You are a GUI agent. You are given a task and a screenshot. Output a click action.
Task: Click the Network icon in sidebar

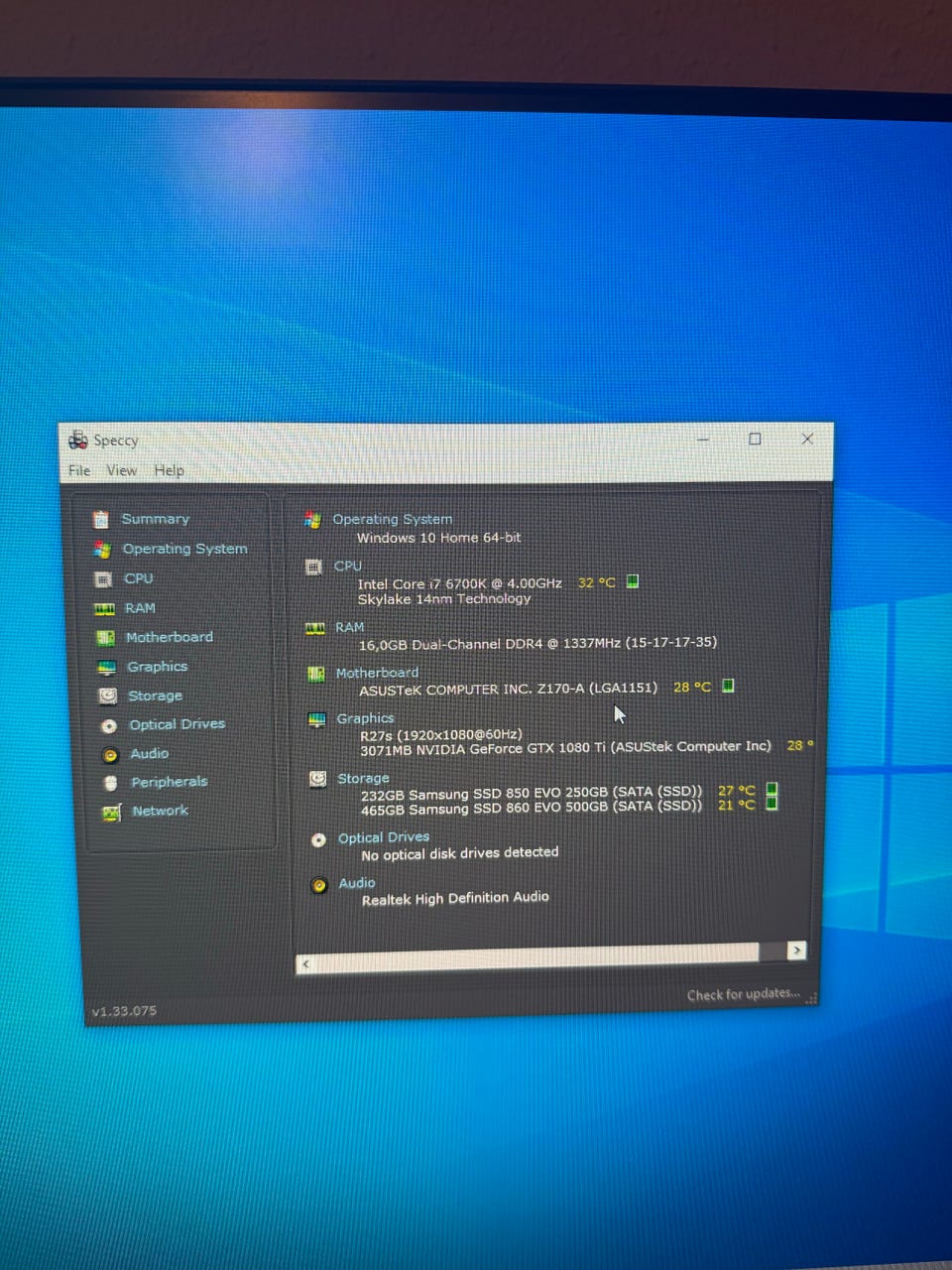(112, 813)
